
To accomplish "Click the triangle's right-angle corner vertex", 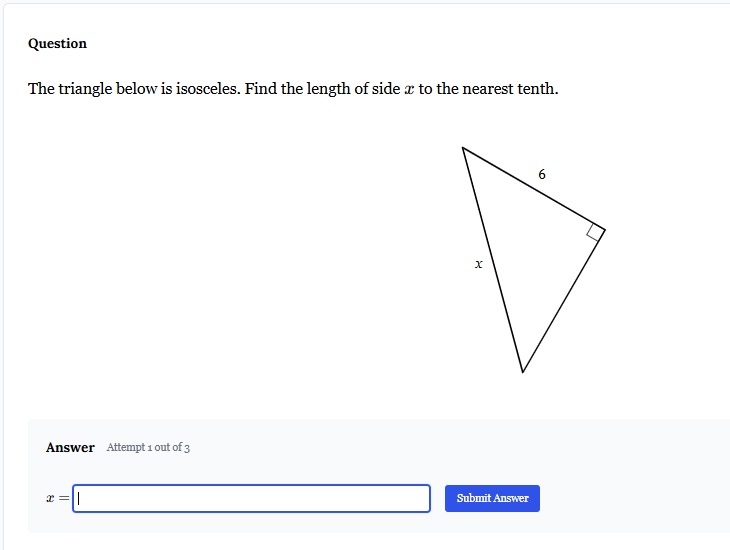I will [x=605, y=230].
